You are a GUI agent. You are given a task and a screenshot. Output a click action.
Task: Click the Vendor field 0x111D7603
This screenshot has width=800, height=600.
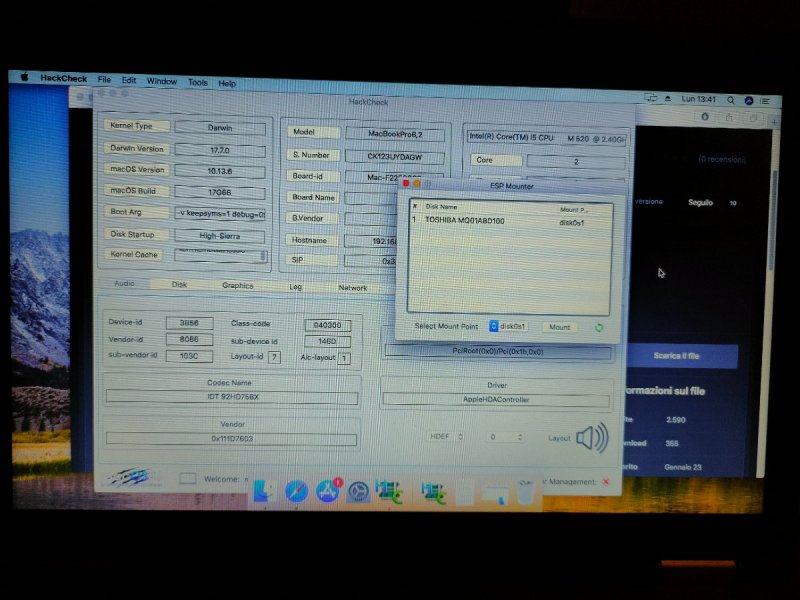[232, 438]
